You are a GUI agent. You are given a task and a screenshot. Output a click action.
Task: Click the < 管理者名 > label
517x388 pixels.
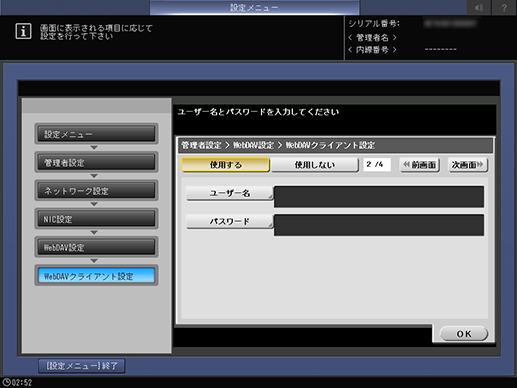(372, 38)
